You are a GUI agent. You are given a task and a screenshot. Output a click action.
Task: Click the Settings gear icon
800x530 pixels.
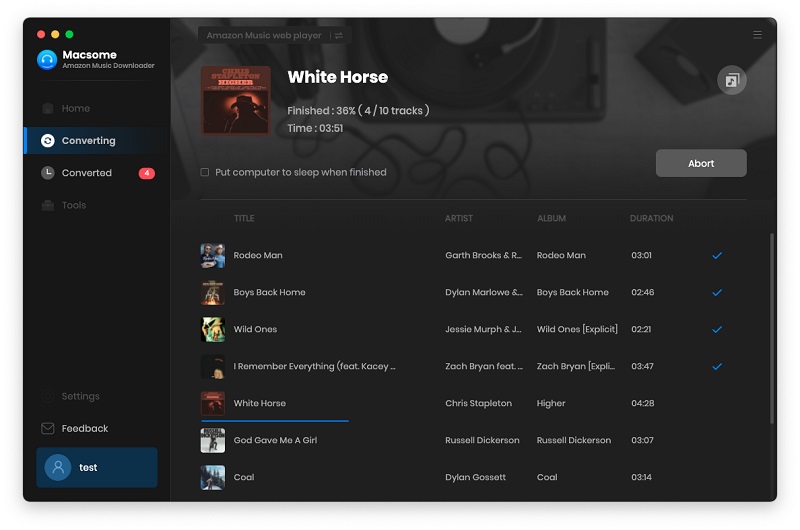tap(47, 396)
